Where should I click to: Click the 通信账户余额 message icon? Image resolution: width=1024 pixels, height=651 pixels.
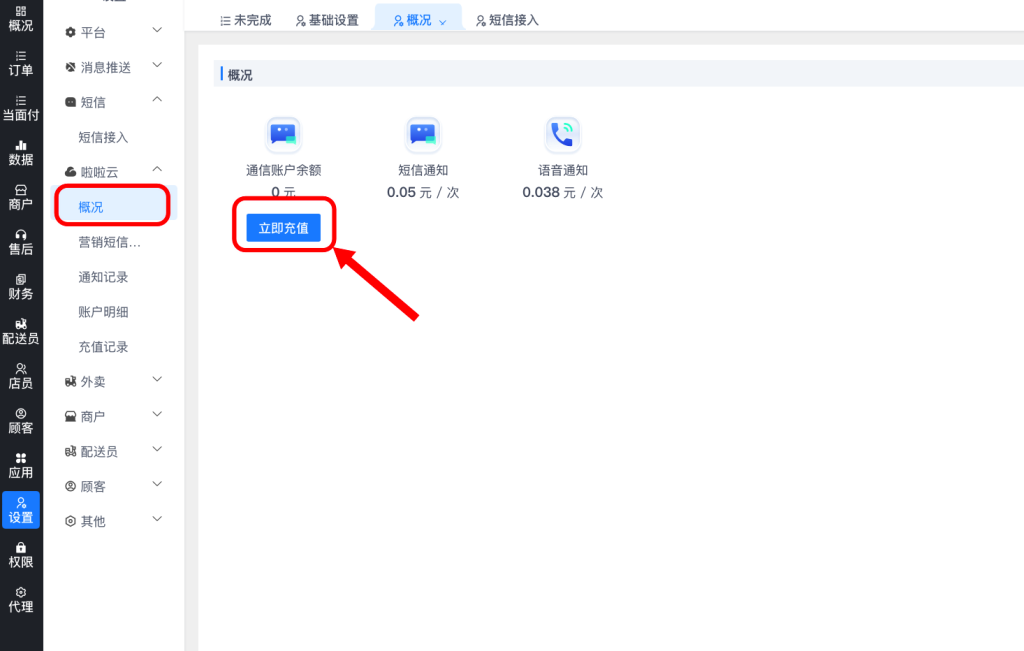tap(283, 135)
